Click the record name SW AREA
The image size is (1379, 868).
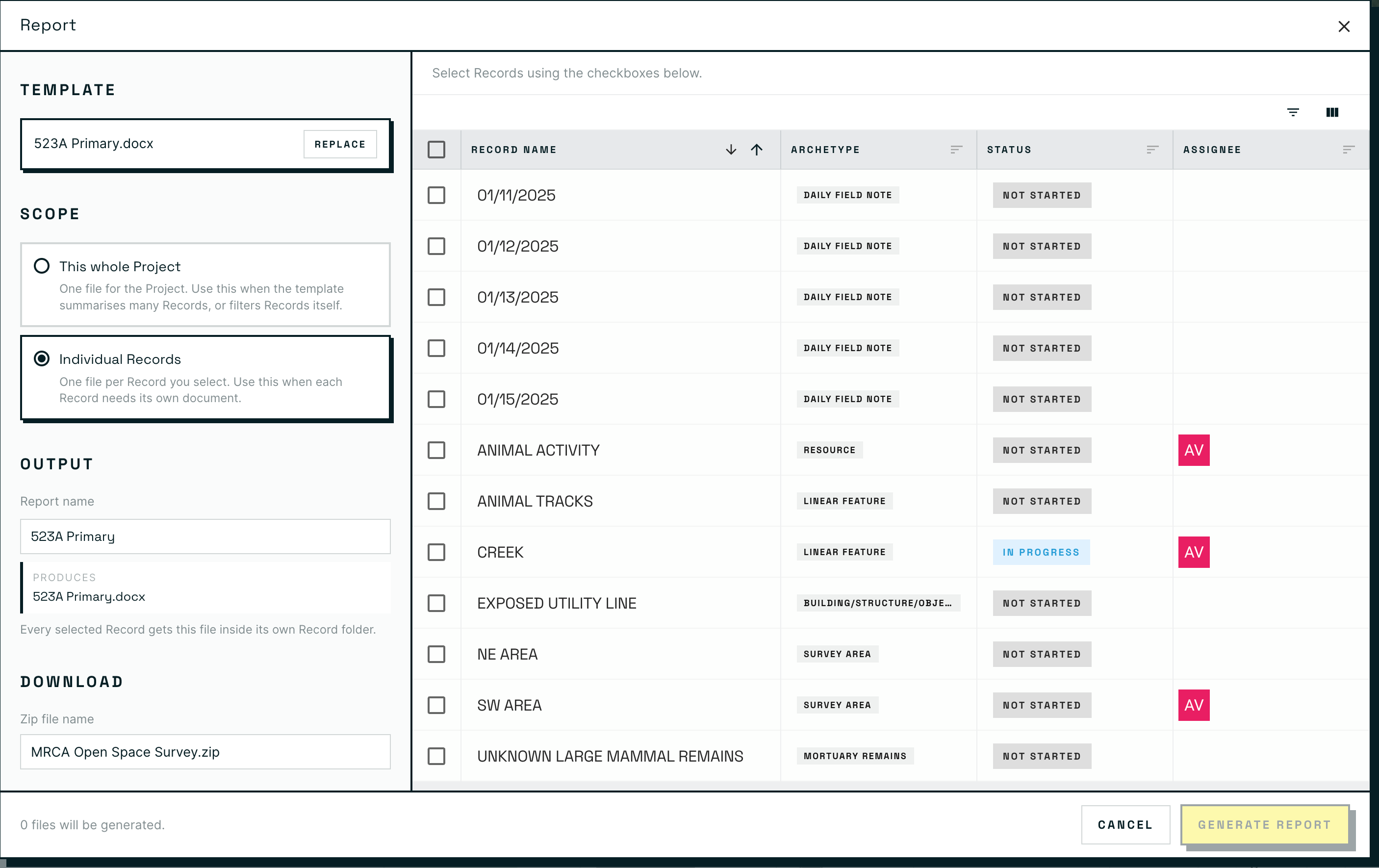[509, 705]
